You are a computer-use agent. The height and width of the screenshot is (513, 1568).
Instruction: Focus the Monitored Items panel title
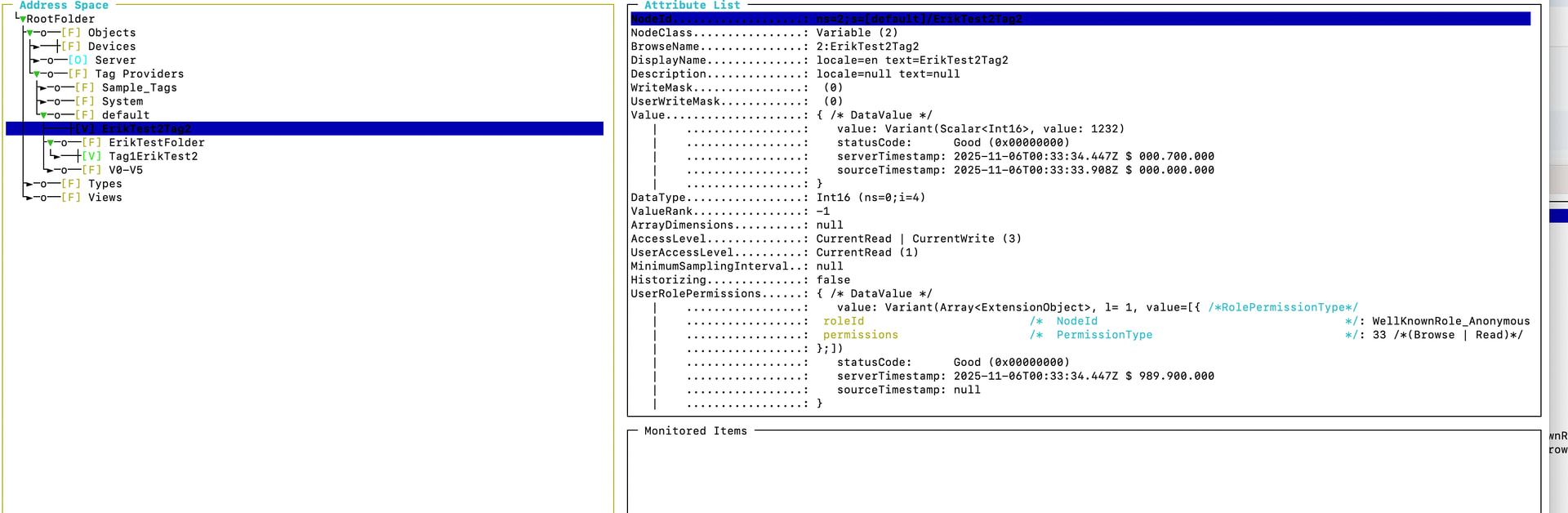coord(696,431)
